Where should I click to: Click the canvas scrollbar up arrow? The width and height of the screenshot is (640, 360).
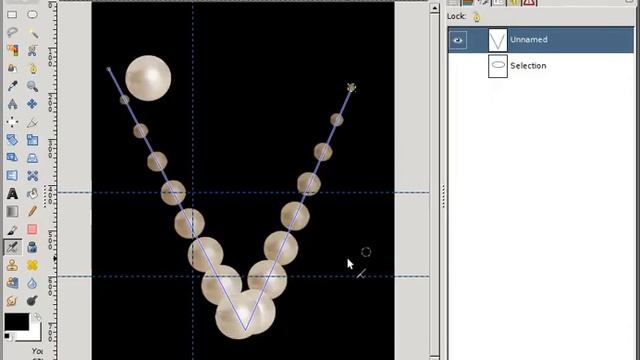click(x=435, y=8)
